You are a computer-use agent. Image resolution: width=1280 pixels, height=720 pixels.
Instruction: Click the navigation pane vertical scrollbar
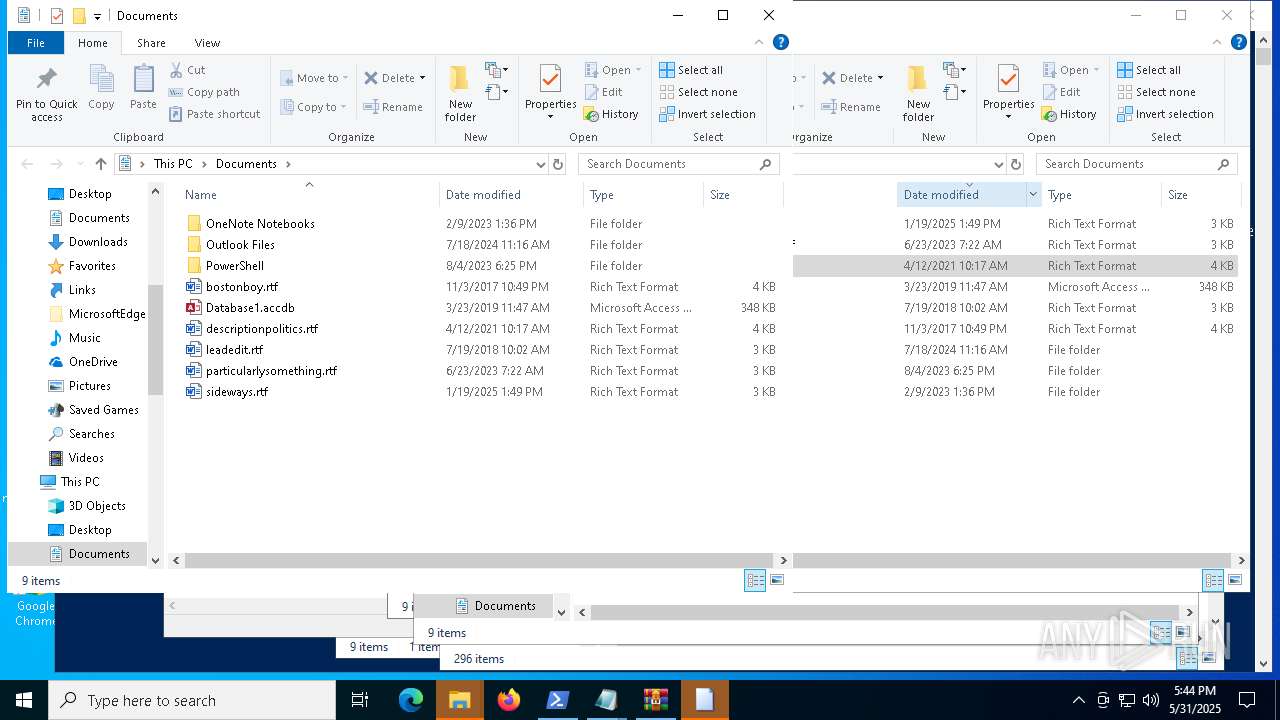(155, 340)
